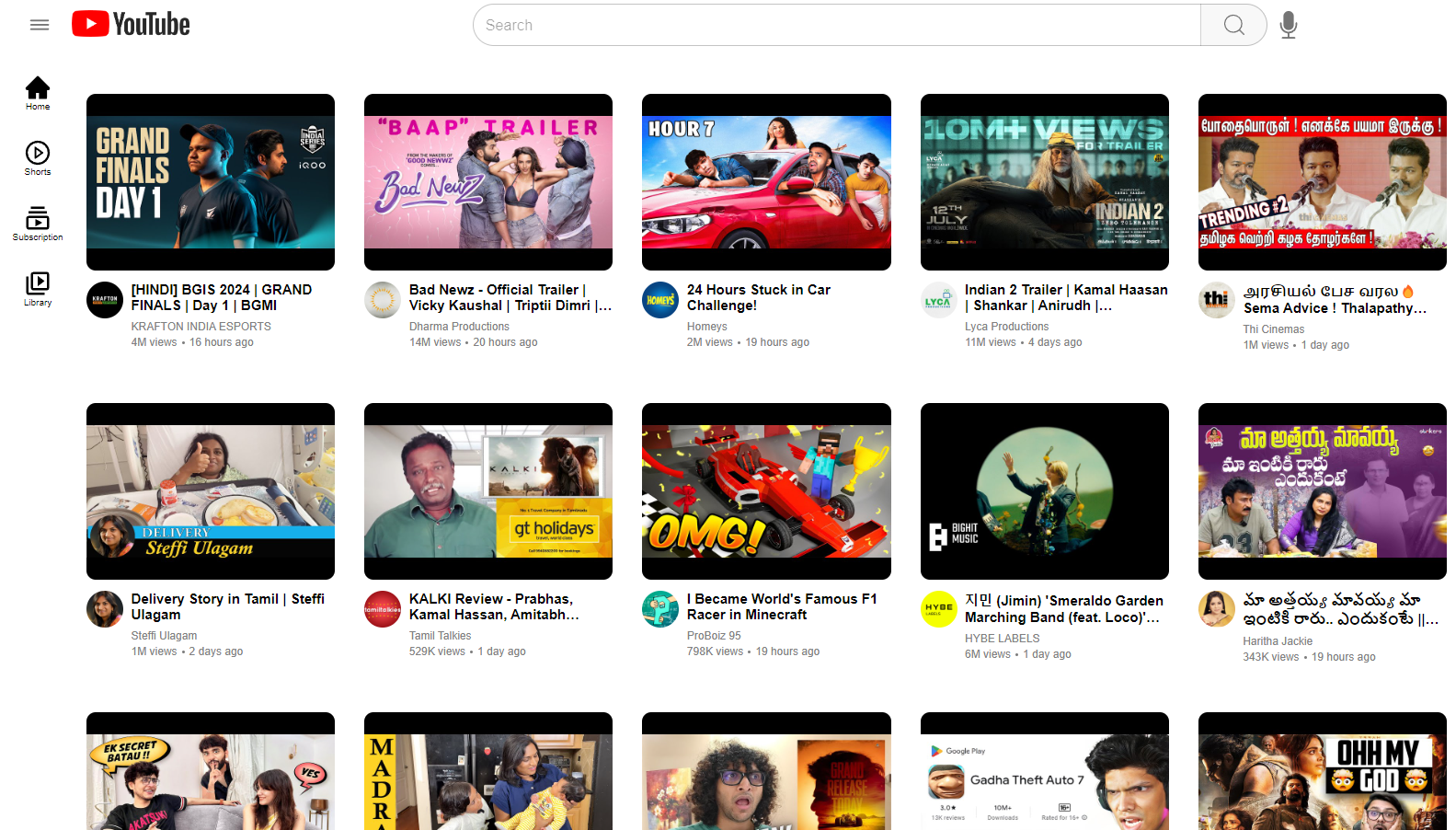Open Lyca Productions channel avatar

tap(939, 300)
